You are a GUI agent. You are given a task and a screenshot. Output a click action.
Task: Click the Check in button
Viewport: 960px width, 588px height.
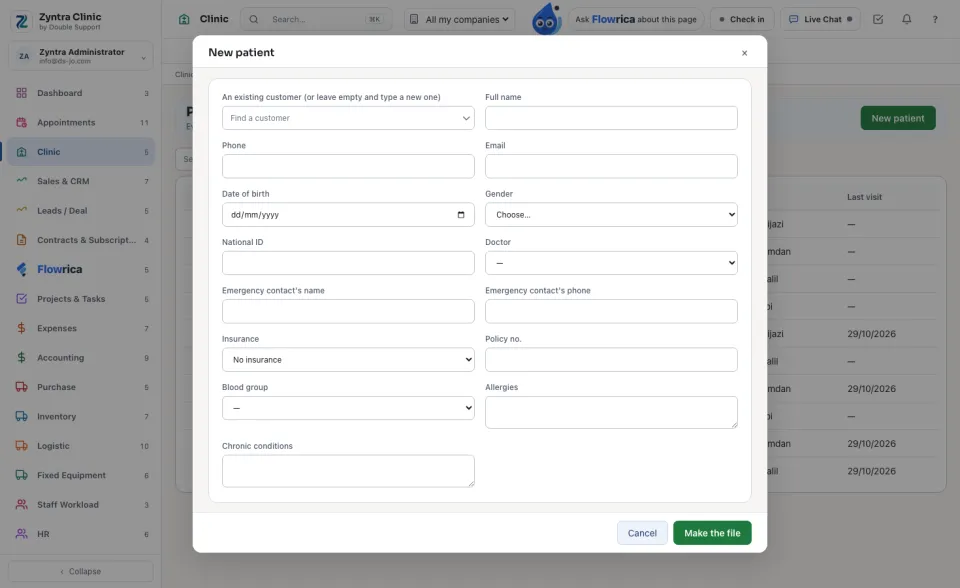pos(741,19)
